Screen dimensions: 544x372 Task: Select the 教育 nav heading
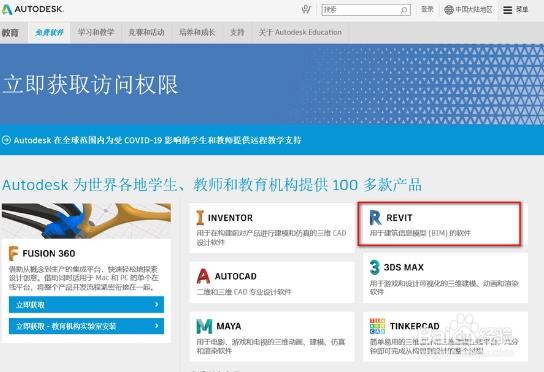point(10,33)
